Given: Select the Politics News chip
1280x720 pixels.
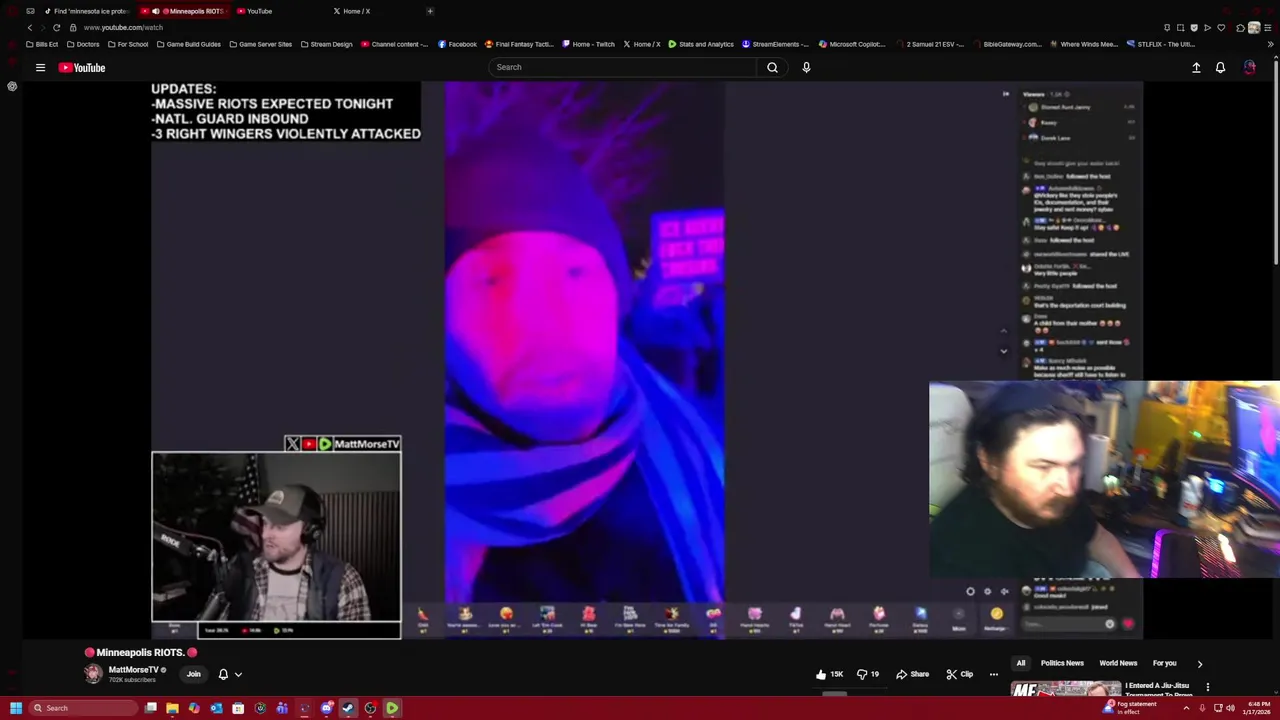Looking at the screenshot, I should click(x=1062, y=663).
